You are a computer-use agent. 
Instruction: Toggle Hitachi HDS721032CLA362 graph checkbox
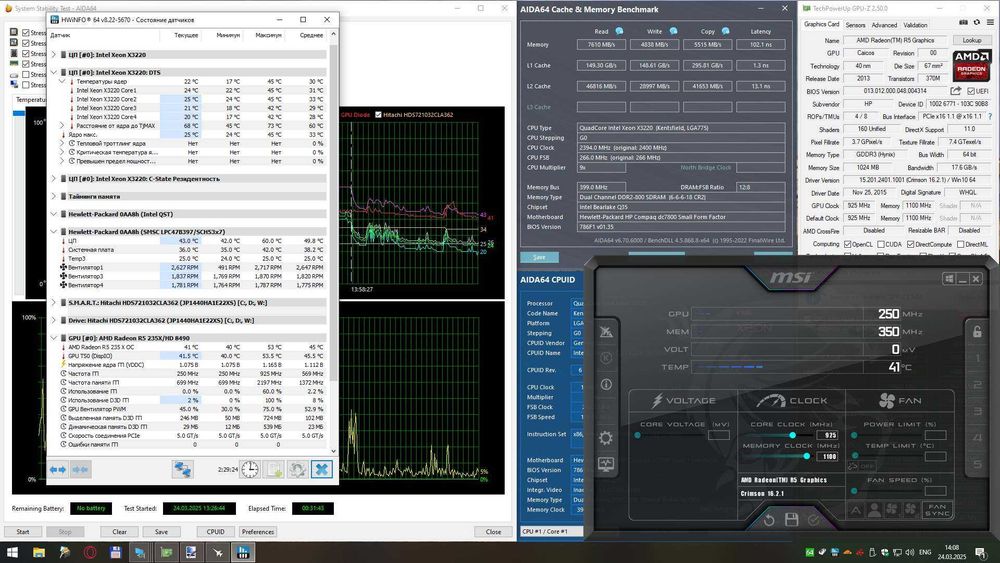point(378,115)
